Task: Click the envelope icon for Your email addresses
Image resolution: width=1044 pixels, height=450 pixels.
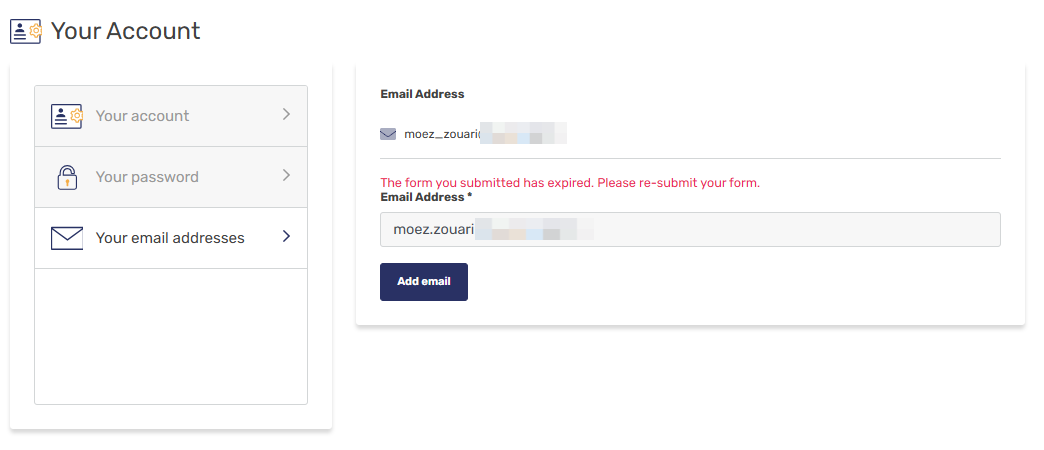Action: (66, 238)
